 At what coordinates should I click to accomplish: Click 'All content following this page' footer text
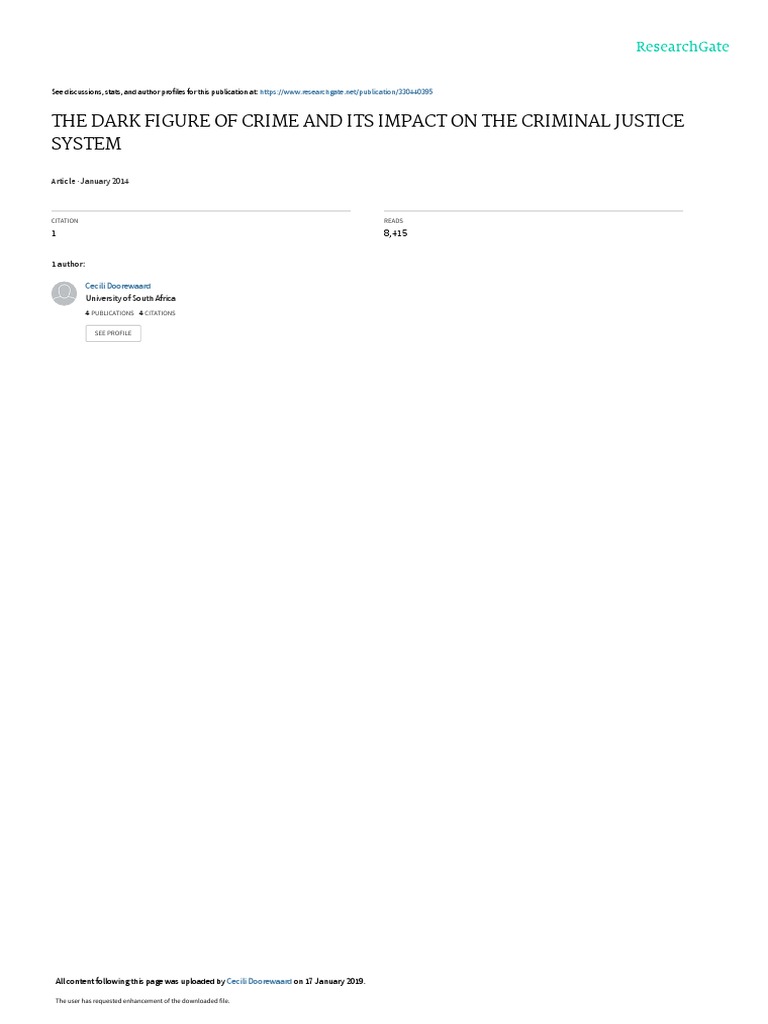click(140, 981)
